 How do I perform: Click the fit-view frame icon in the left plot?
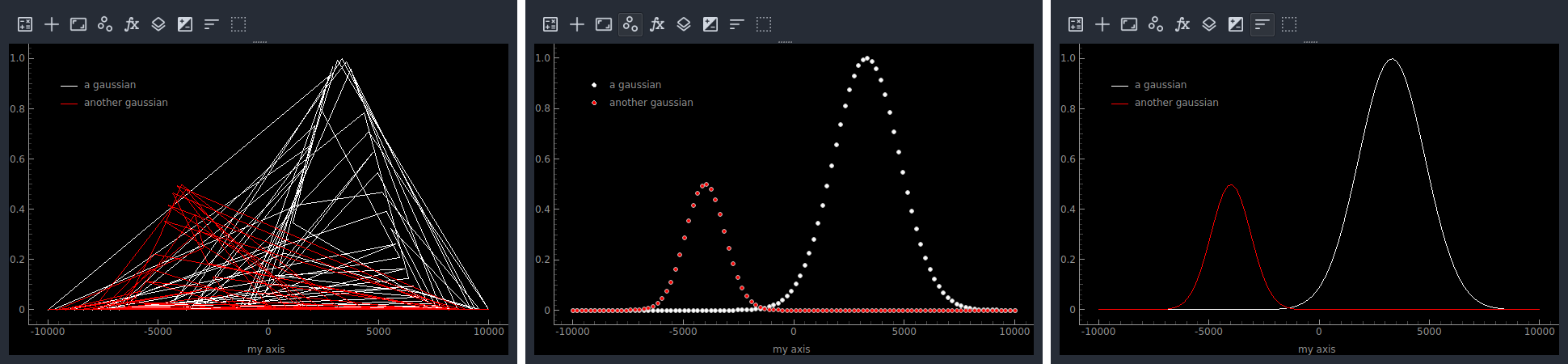(78, 24)
